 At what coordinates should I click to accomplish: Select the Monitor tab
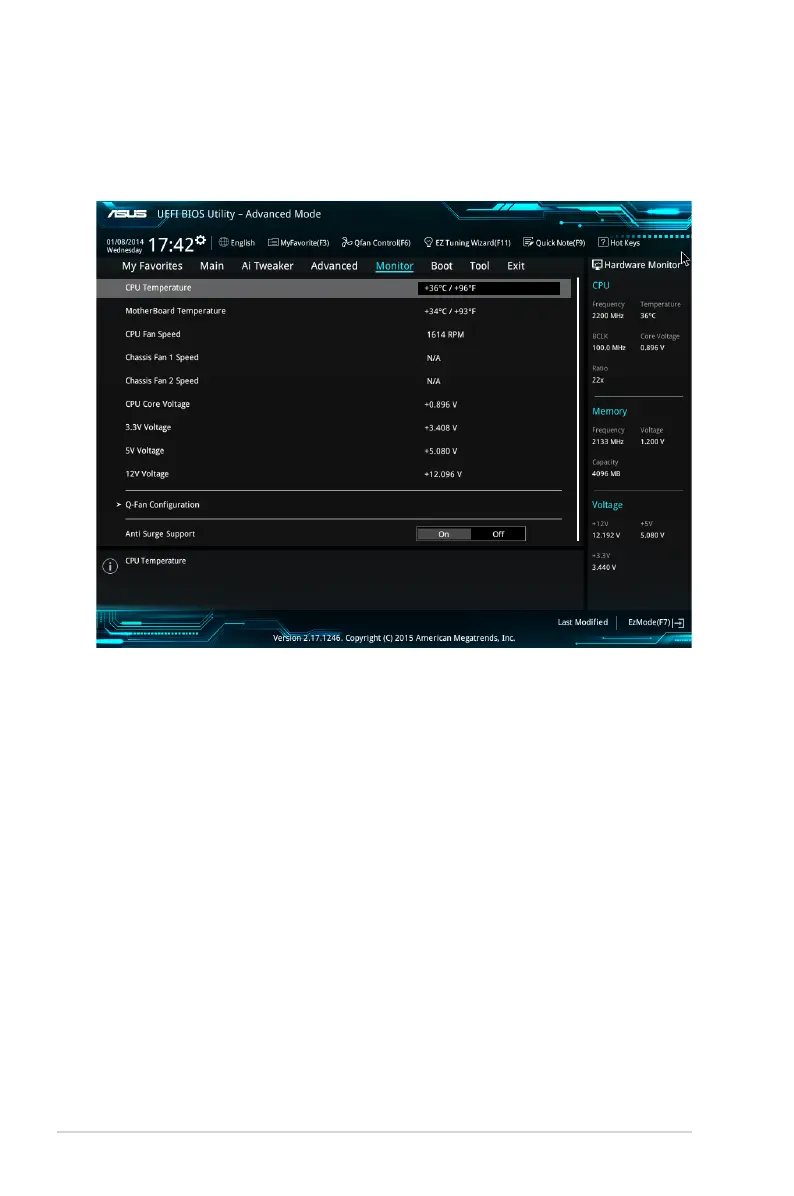[x=394, y=266]
